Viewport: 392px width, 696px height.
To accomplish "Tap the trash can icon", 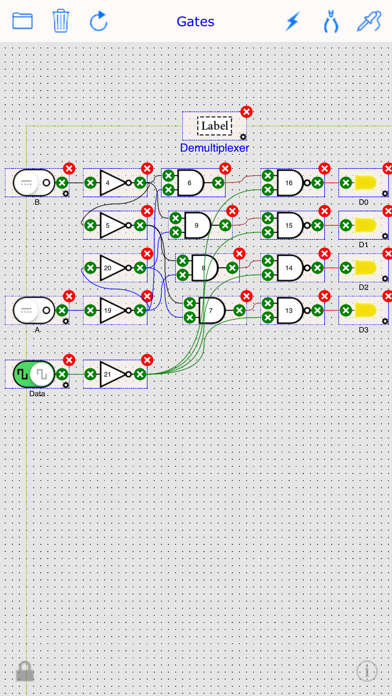I will [x=61, y=21].
